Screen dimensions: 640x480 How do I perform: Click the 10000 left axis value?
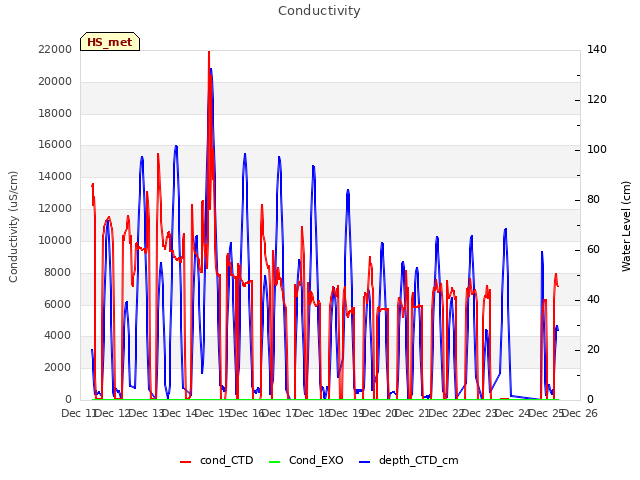[x=55, y=240]
